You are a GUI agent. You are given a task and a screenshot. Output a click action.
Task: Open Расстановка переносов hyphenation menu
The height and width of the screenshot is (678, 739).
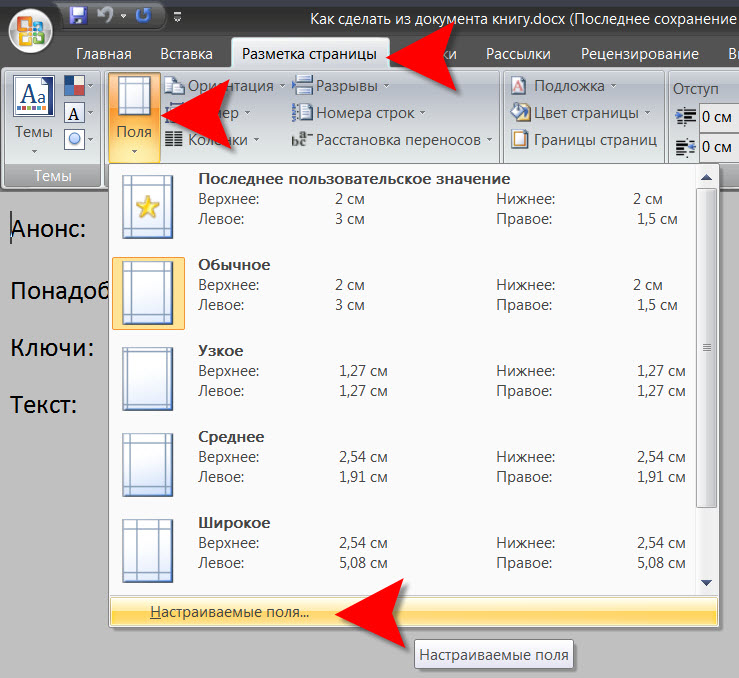(x=392, y=139)
